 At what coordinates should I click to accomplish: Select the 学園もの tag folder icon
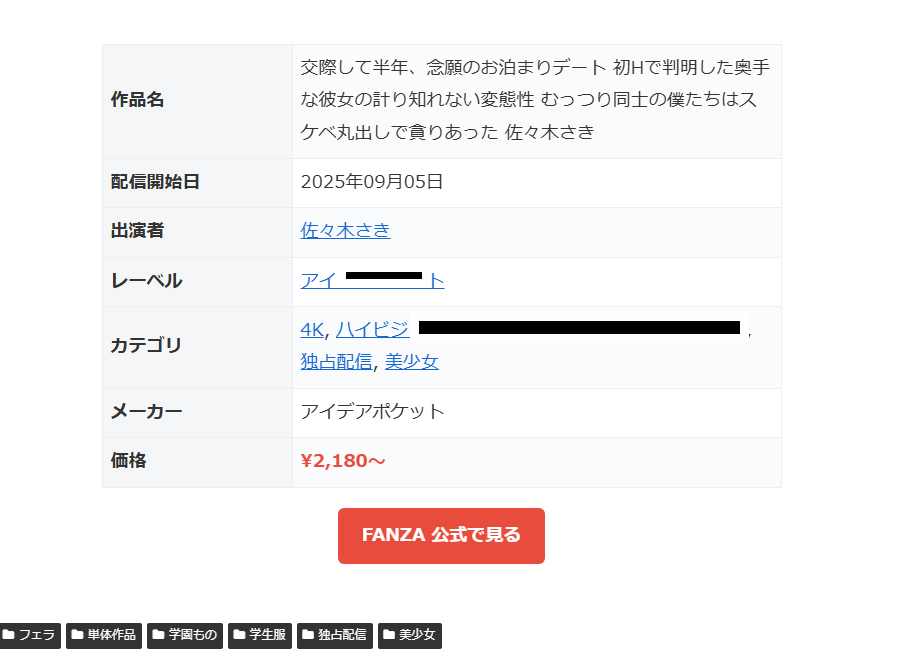pyautogui.click(x=158, y=635)
